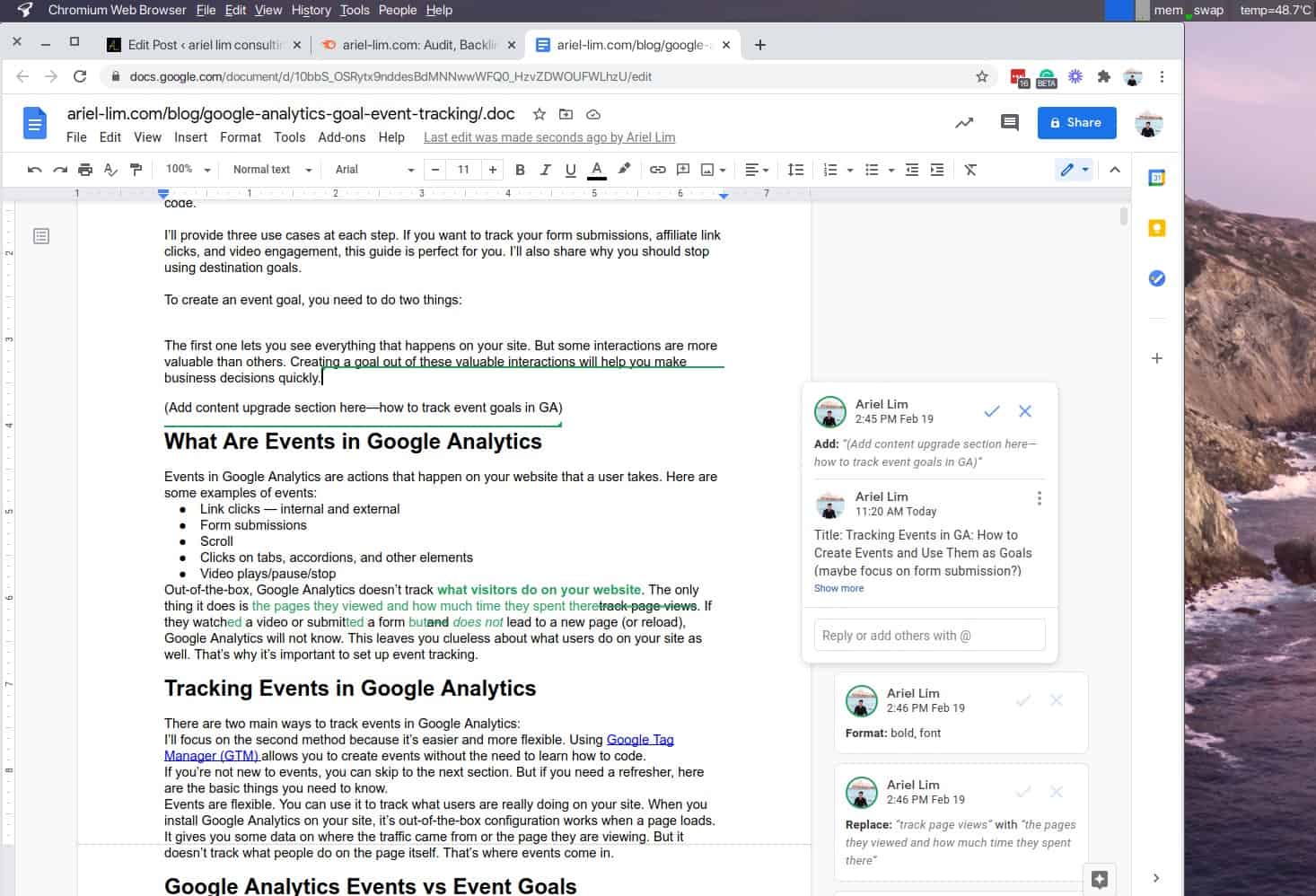Screen dimensions: 1316x896
Task: Reload the page in browser
Action: [80, 76]
